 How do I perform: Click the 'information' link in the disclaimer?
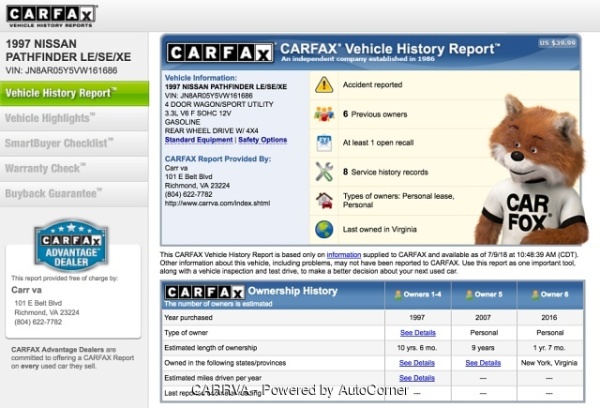(343, 255)
